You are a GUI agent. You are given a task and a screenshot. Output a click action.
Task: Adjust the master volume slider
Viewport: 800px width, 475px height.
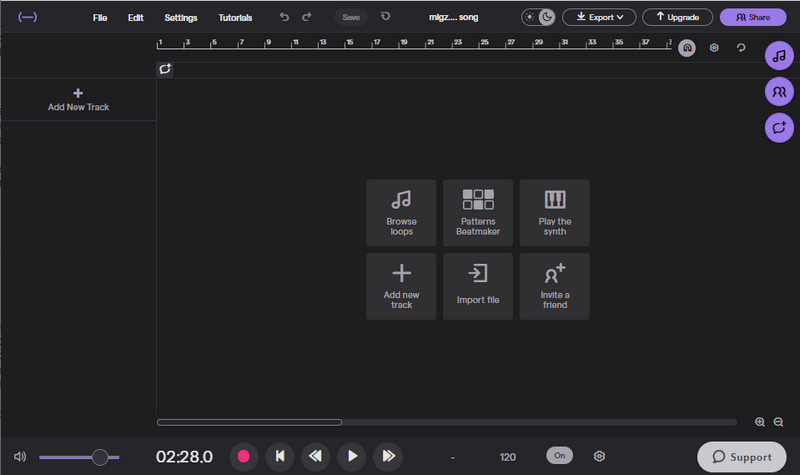tap(79, 457)
